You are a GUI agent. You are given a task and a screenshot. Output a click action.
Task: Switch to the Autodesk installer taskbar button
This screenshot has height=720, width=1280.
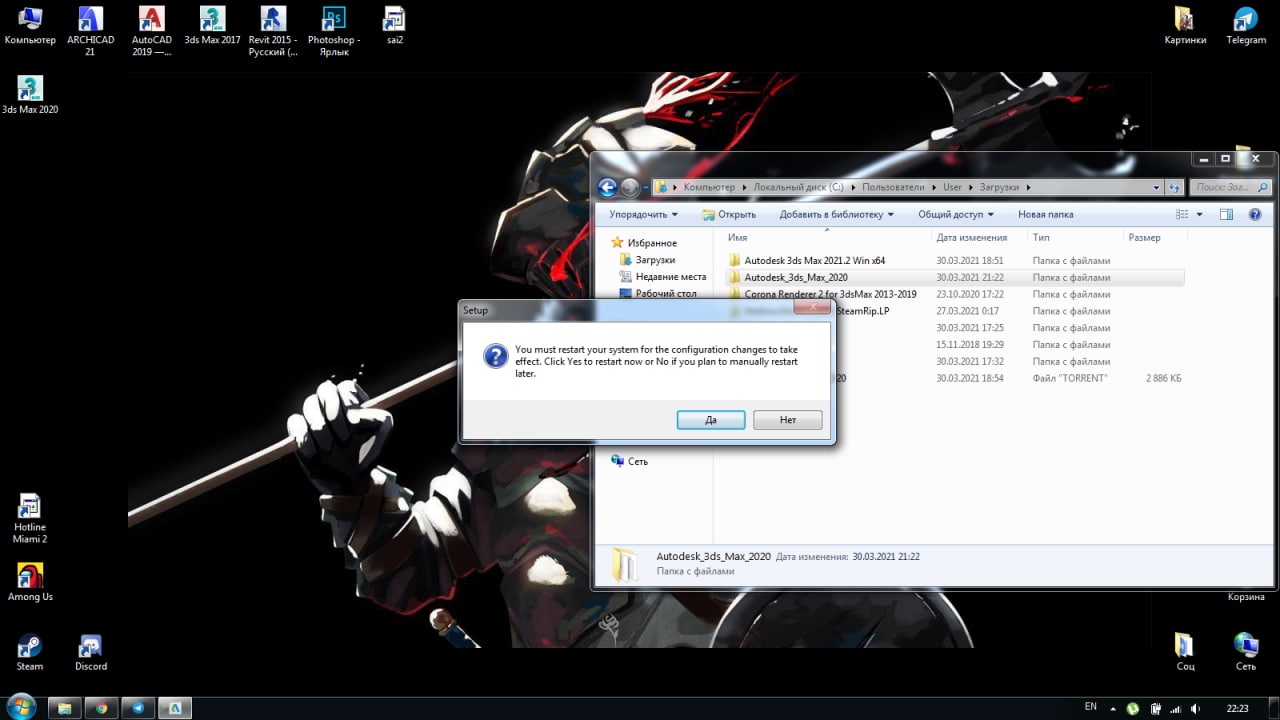tap(175, 708)
